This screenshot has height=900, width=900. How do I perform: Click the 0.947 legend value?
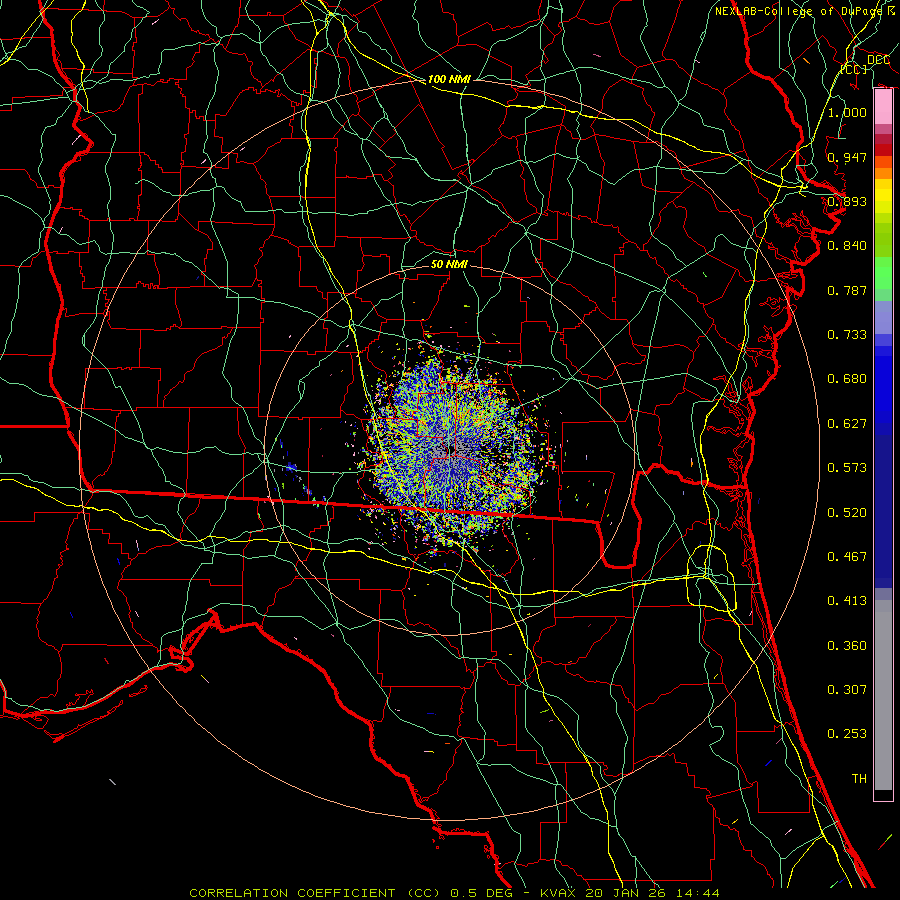pyautogui.click(x=847, y=157)
